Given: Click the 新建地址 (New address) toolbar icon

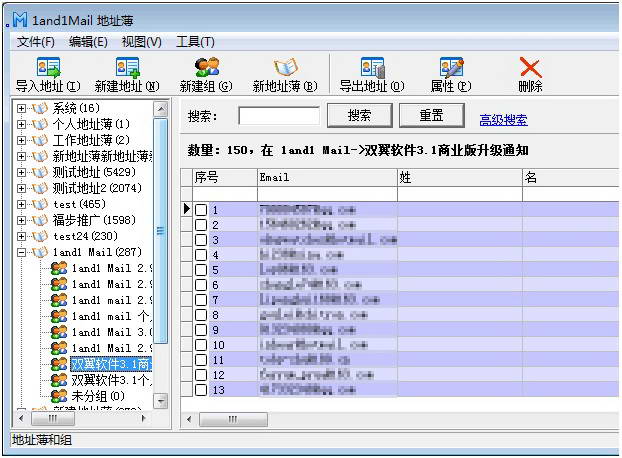Looking at the screenshot, I should coord(127,67).
